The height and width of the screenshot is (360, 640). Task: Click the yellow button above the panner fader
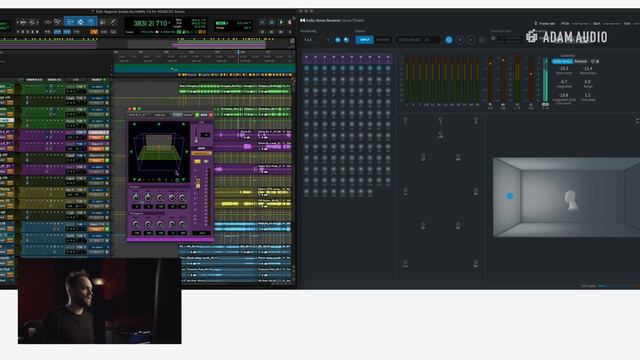click(x=197, y=162)
